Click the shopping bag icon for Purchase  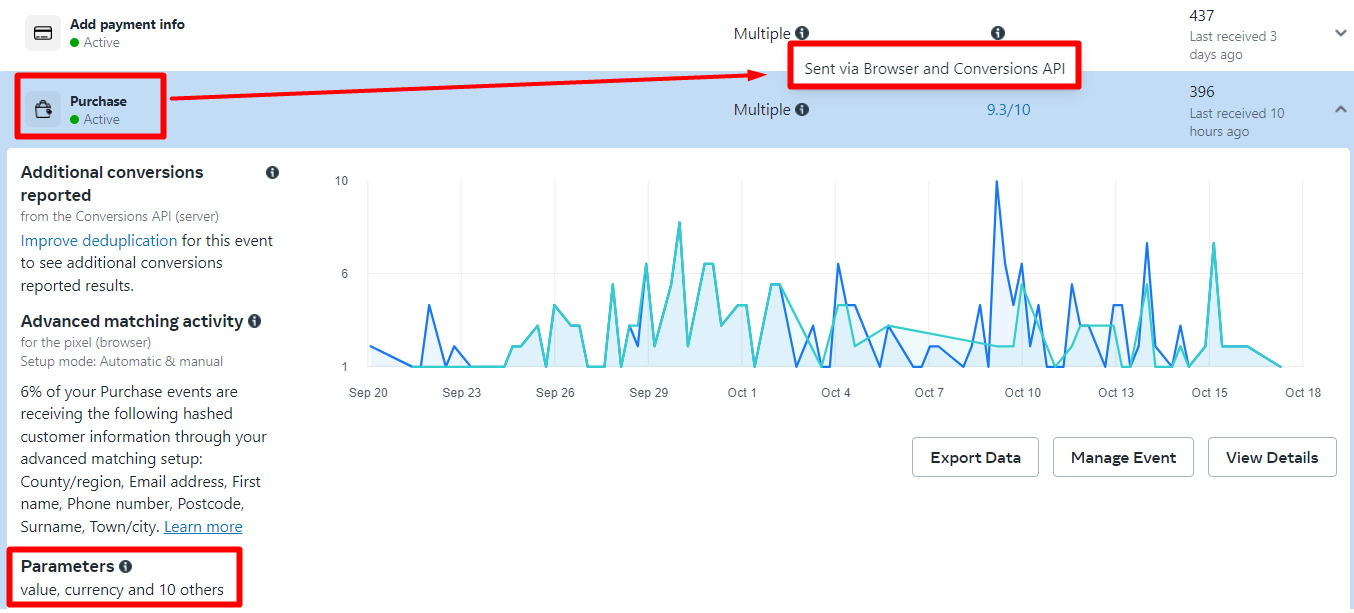coord(43,109)
